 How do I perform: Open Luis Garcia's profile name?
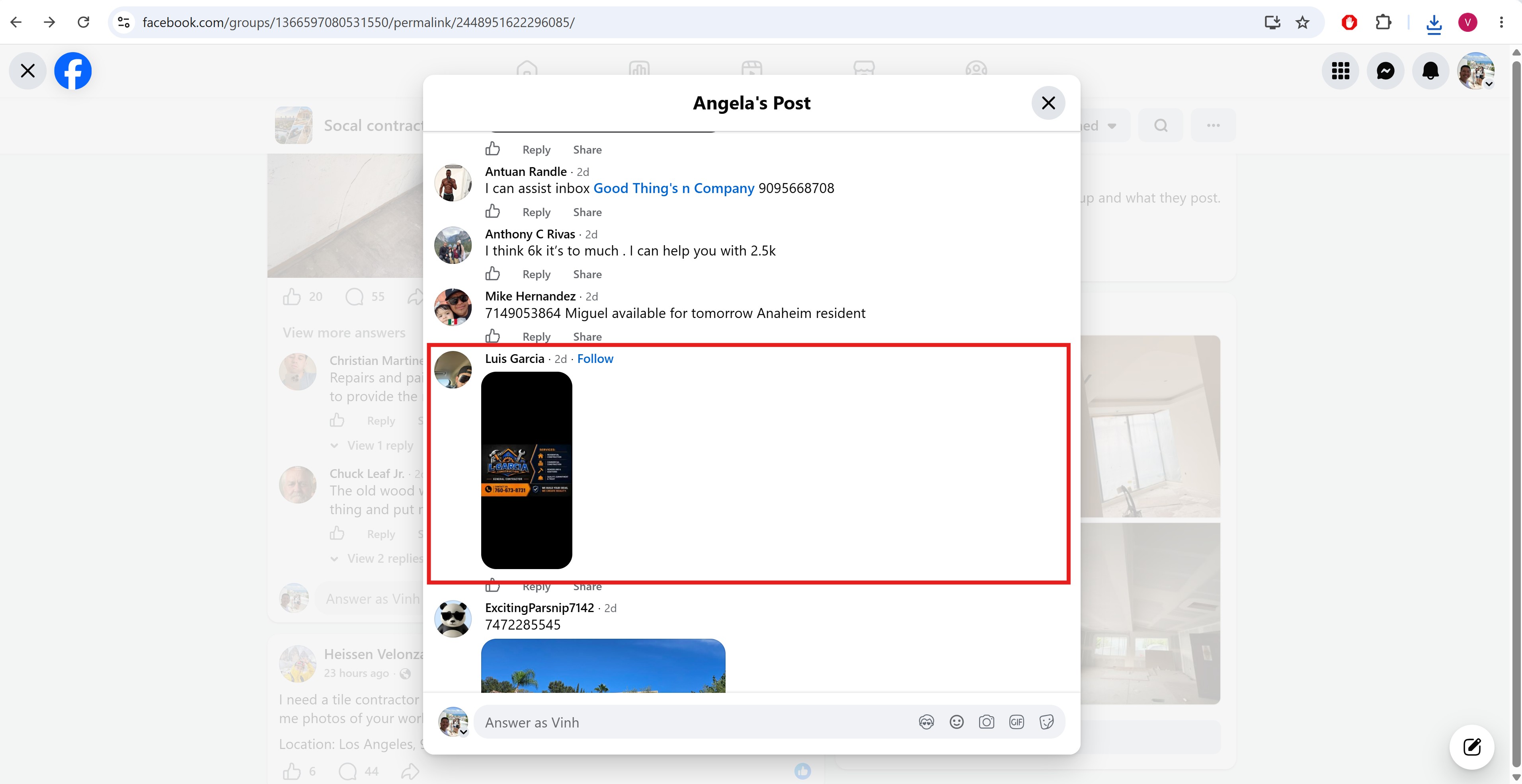(x=515, y=359)
